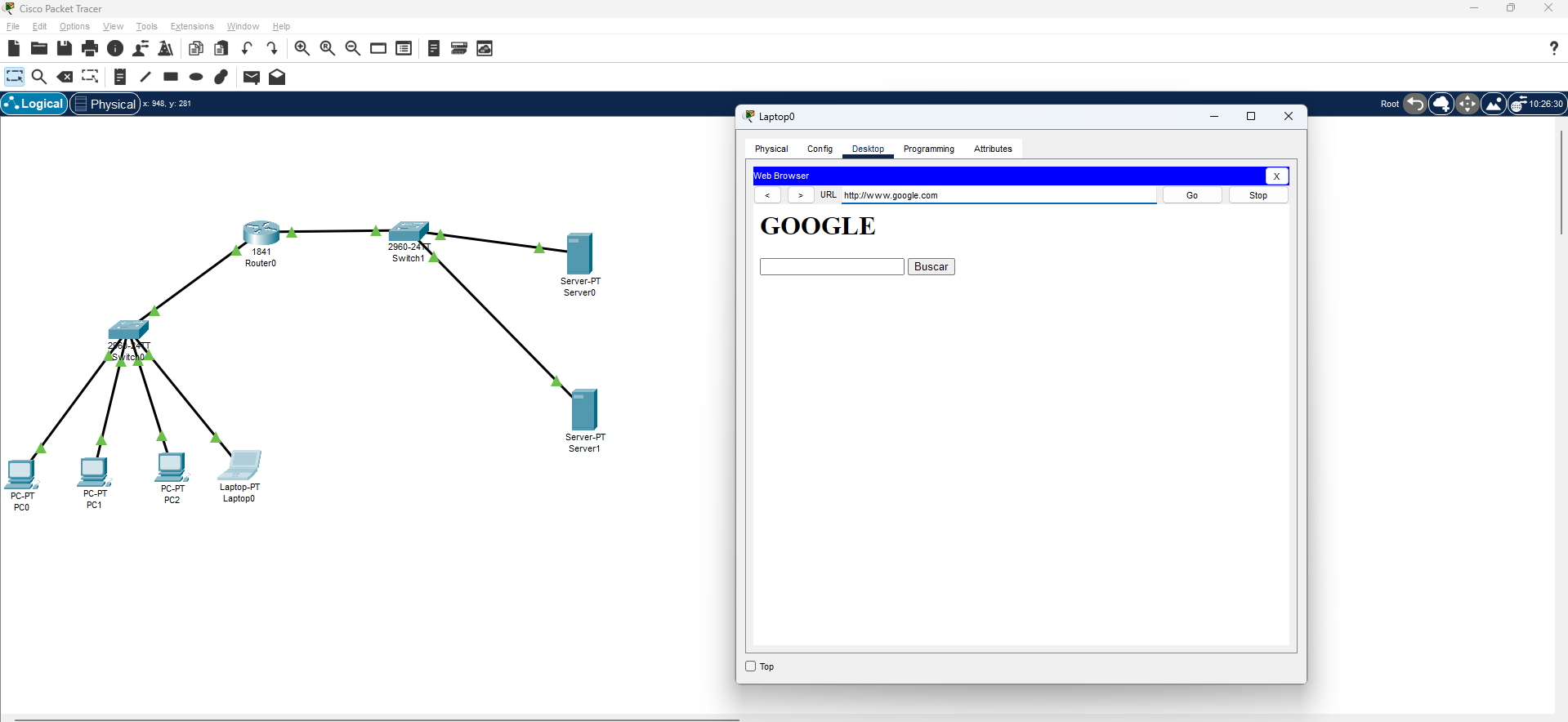Create a new network file
Viewport: 1568px width, 722px height.
[14, 48]
